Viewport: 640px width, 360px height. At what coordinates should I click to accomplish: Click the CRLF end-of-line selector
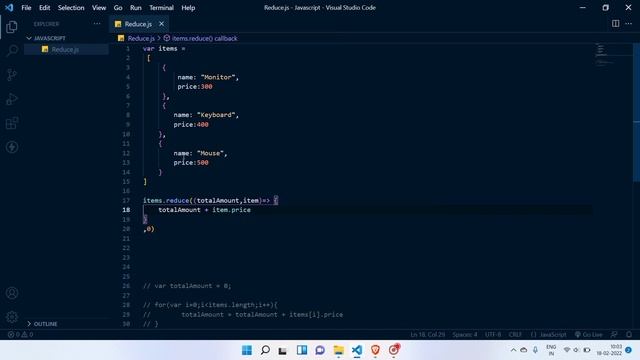(515, 334)
